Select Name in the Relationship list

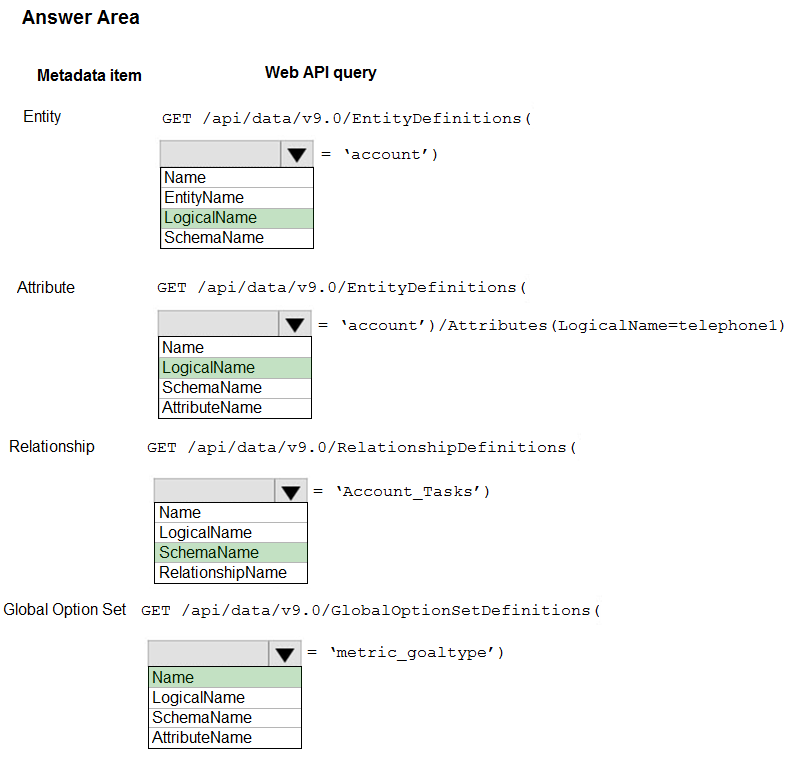coord(231,513)
